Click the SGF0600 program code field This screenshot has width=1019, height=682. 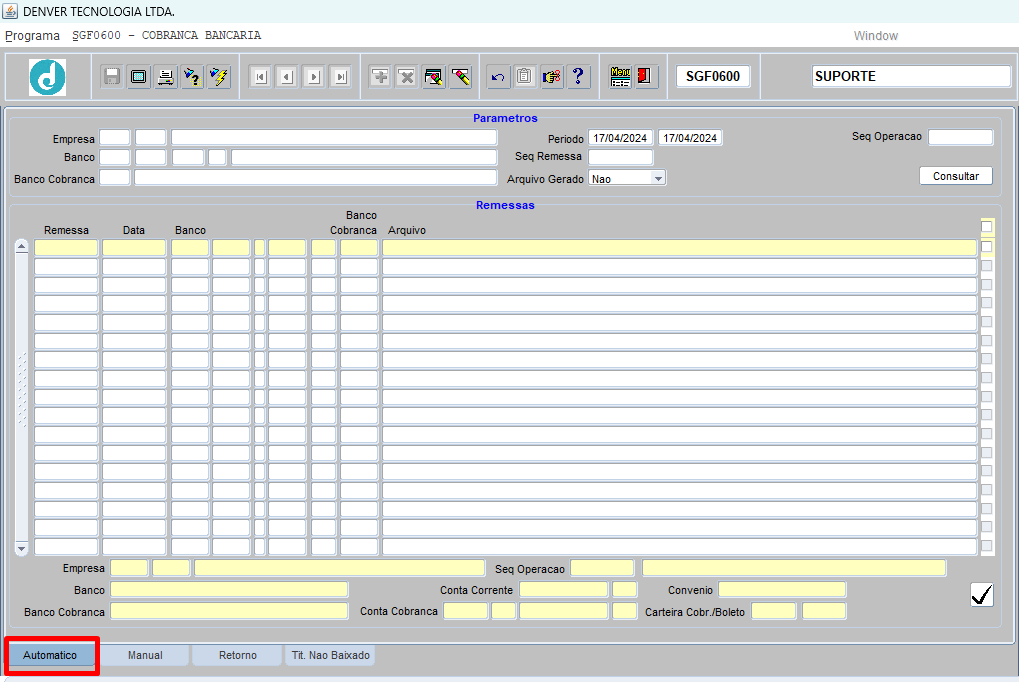(x=713, y=76)
